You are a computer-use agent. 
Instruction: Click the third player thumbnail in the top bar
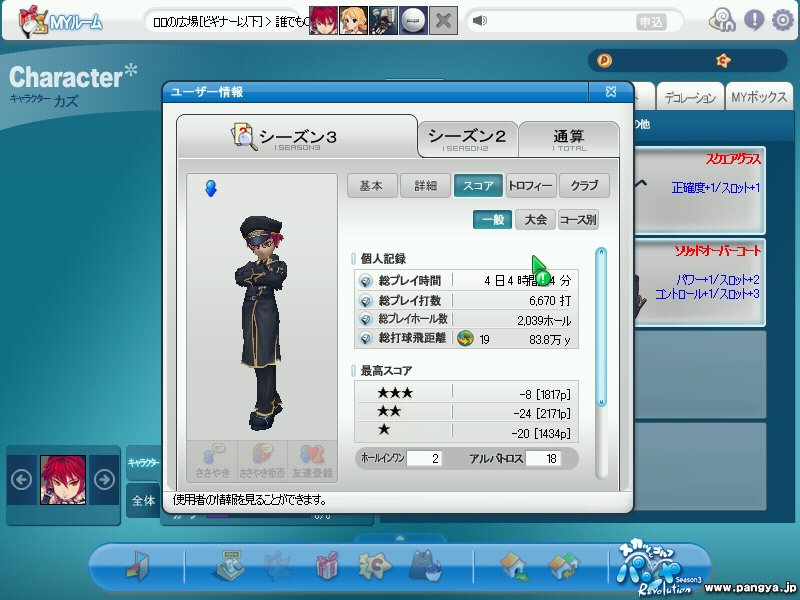pos(384,20)
